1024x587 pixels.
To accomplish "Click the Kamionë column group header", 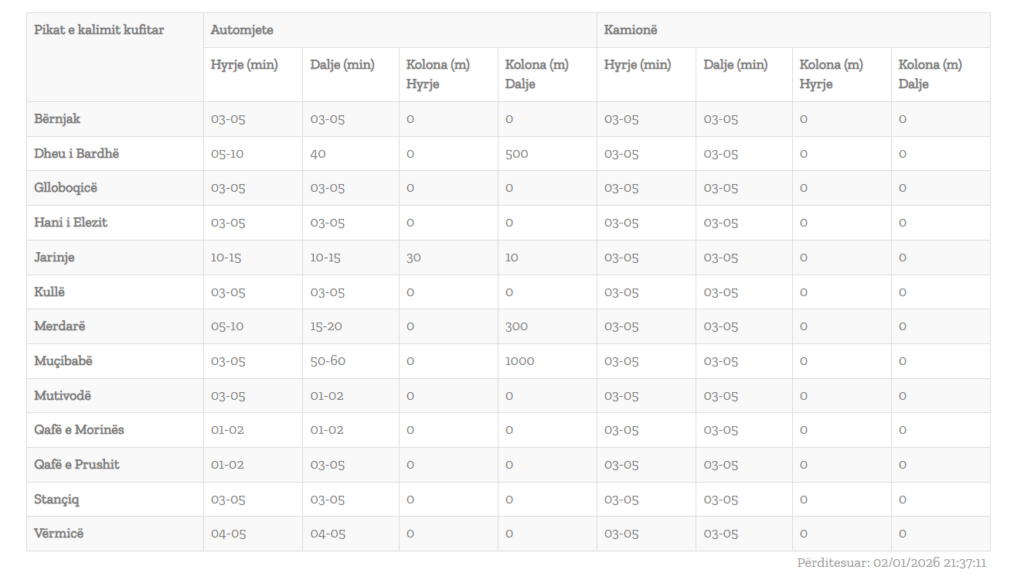I will tap(632, 30).
